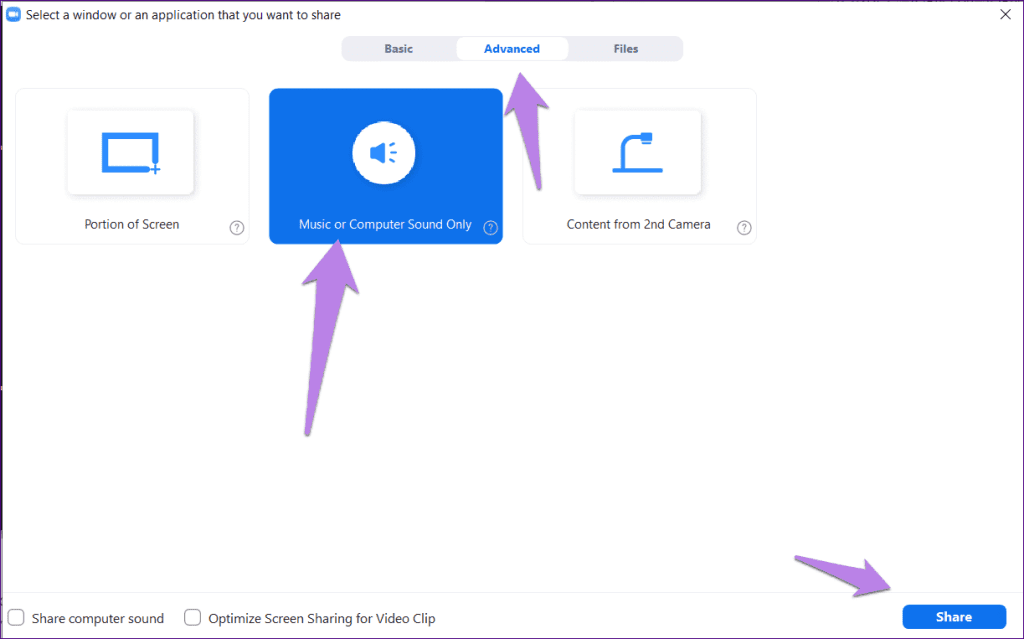This screenshot has height=639, width=1024.
Task: Enable Share computer sound
Action: click(x=16, y=618)
